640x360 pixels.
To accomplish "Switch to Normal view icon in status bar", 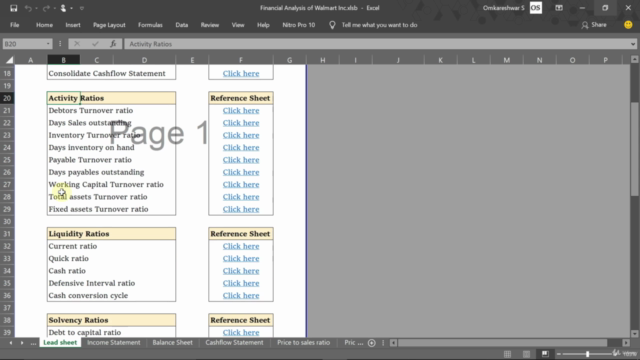I will (x=507, y=354).
